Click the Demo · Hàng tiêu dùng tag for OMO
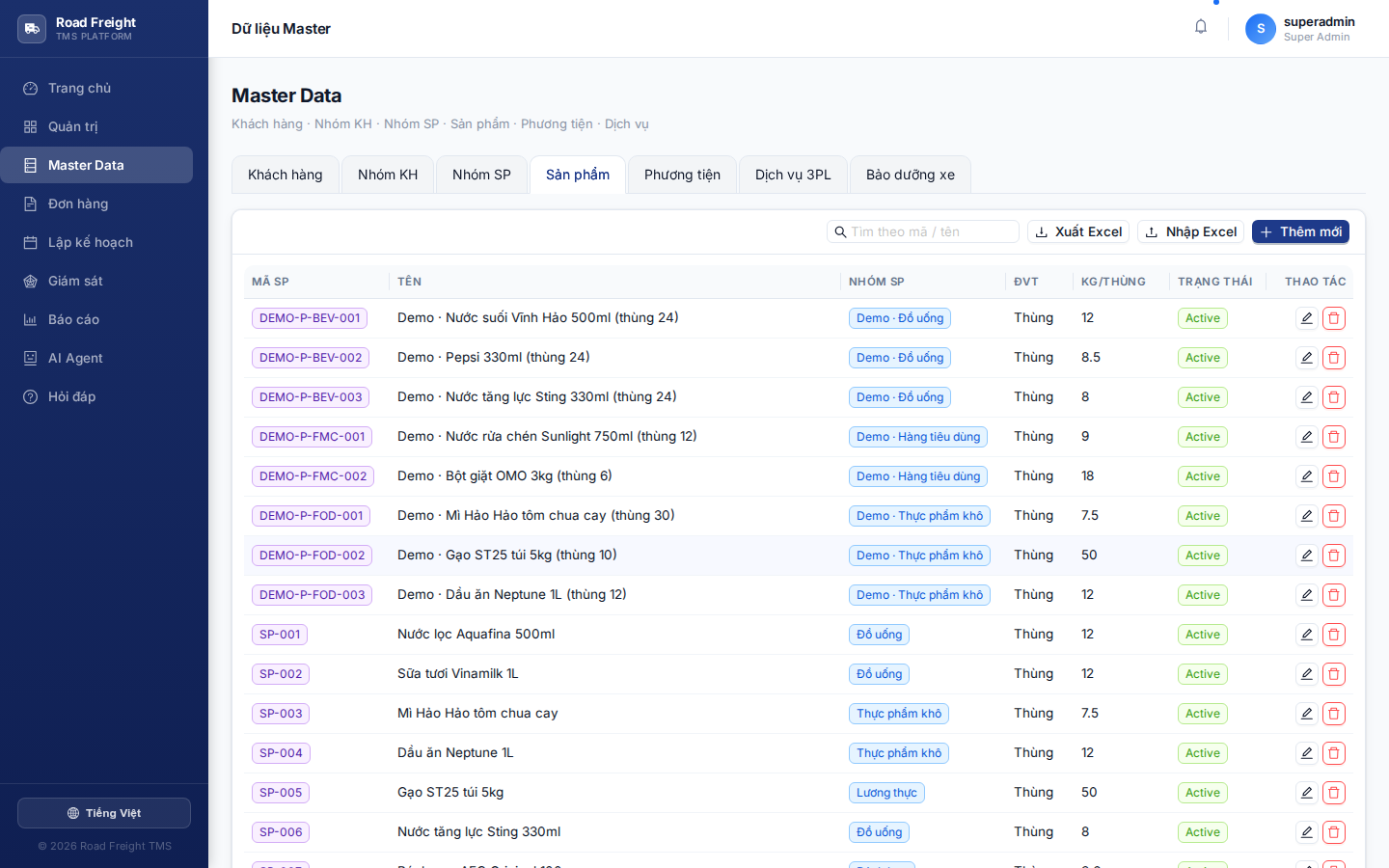 point(918,476)
